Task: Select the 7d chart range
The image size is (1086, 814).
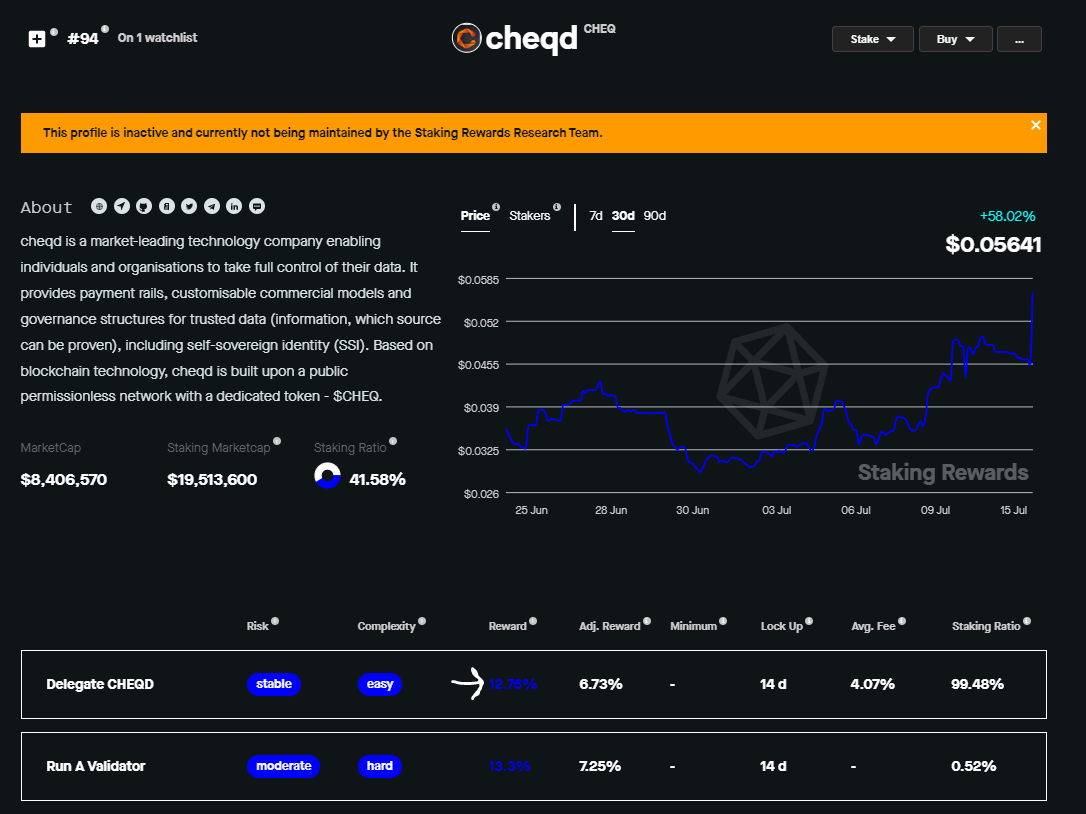Action: (596, 216)
